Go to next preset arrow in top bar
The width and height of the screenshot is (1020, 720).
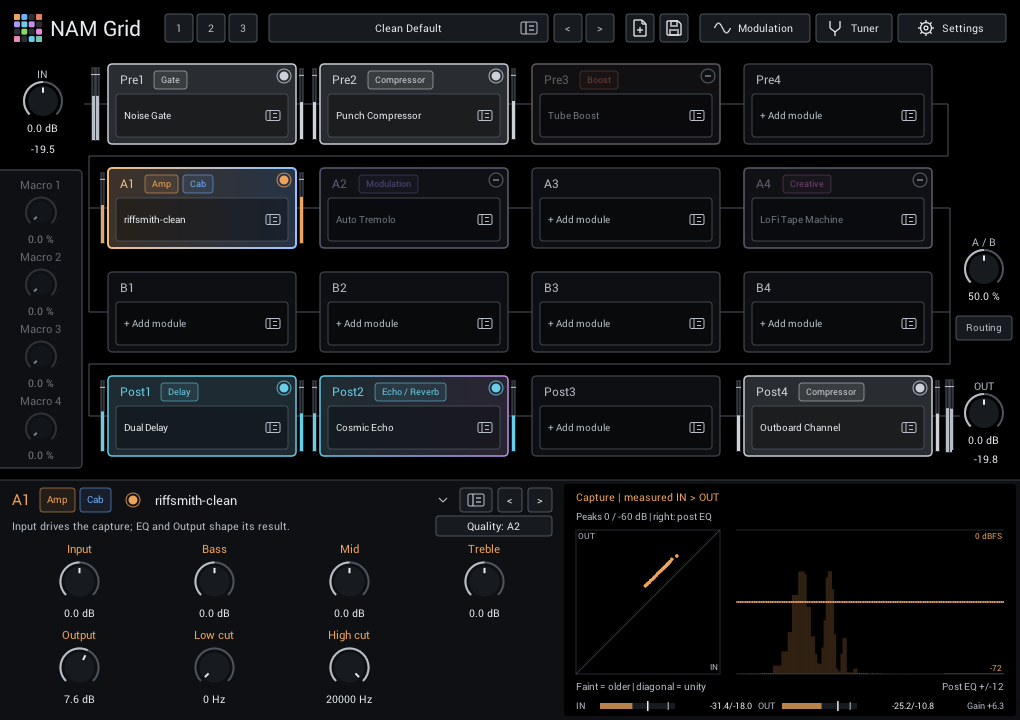pyautogui.click(x=600, y=28)
